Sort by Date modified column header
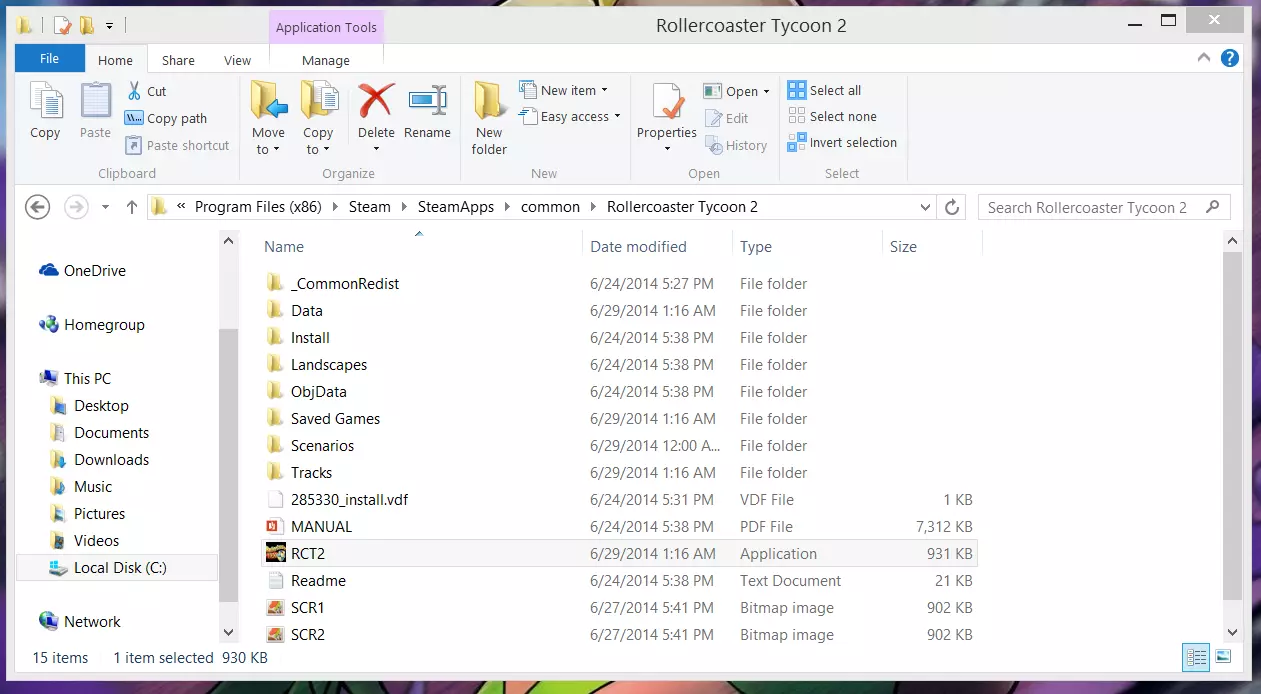Viewport: 1261px width, 694px height. [x=657, y=246]
